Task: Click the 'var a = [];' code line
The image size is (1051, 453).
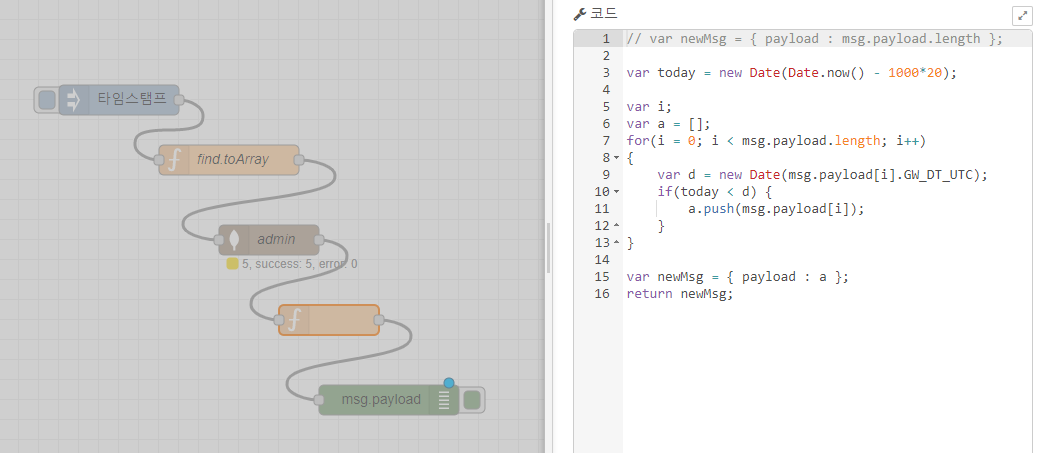Action: (668, 123)
